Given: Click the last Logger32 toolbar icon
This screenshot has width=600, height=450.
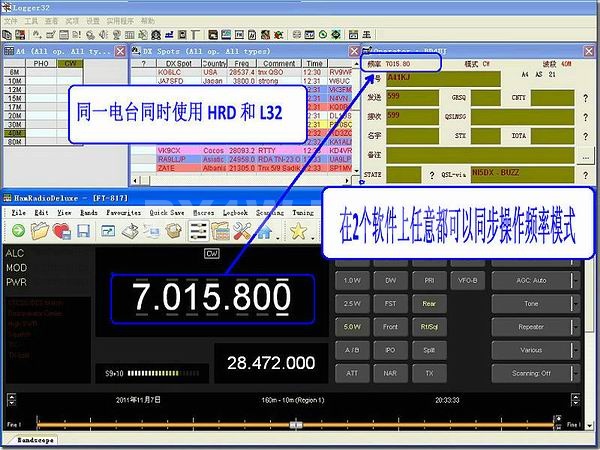Looking at the screenshot, I should point(367,35).
